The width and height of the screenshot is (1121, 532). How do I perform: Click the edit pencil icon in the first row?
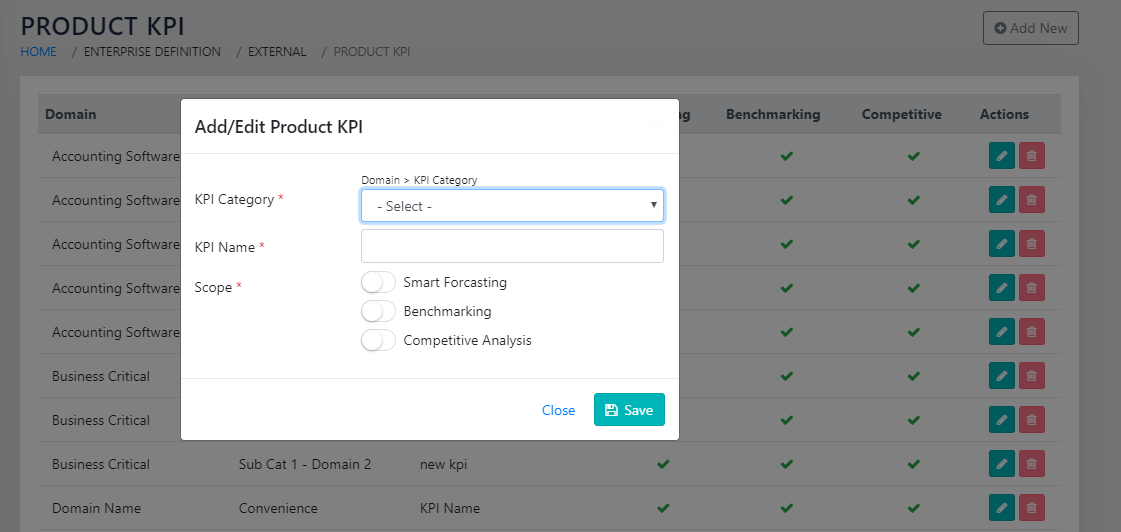pos(1001,156)
